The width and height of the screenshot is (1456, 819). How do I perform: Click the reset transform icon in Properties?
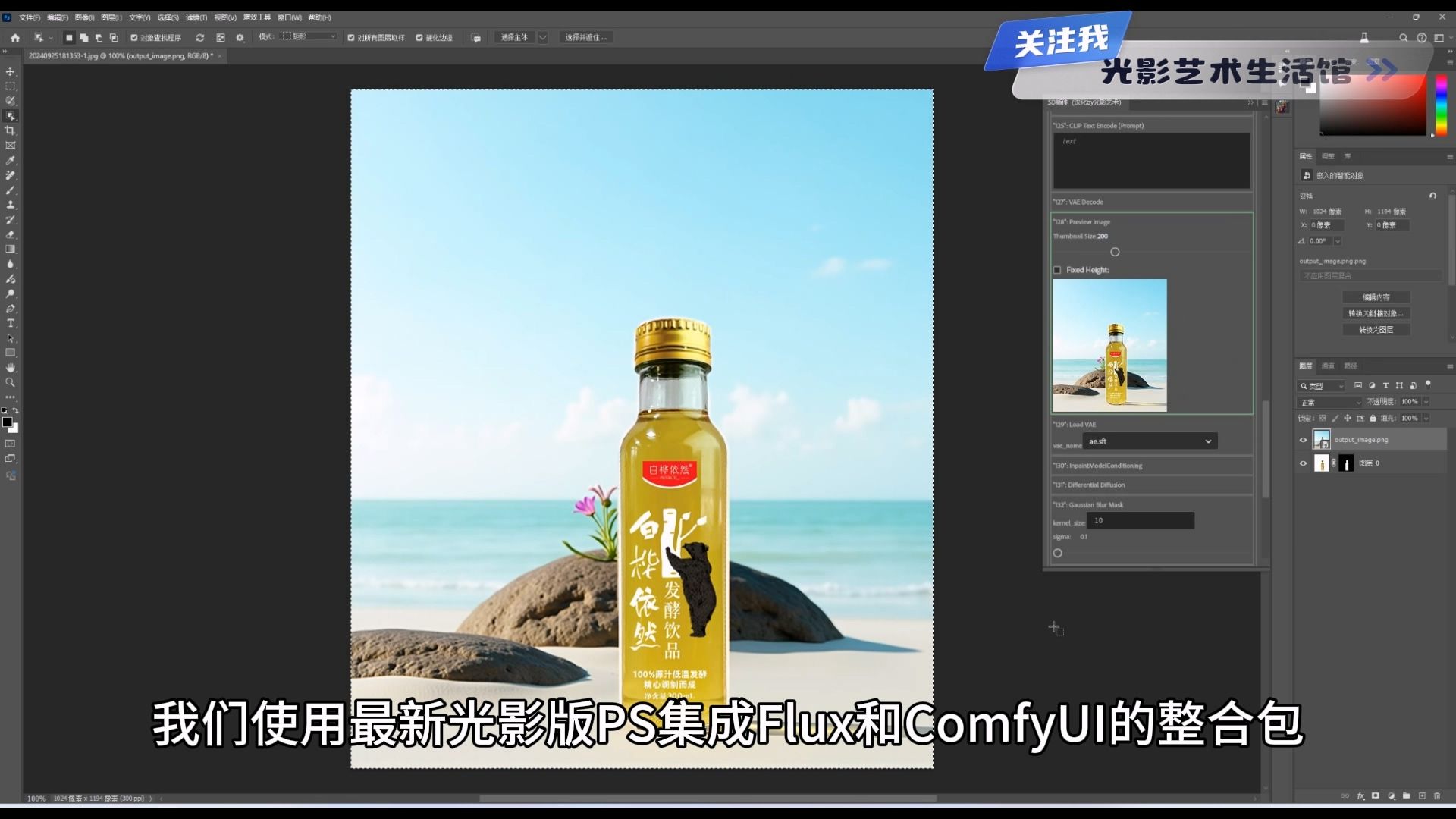[x=1432, y=196]
